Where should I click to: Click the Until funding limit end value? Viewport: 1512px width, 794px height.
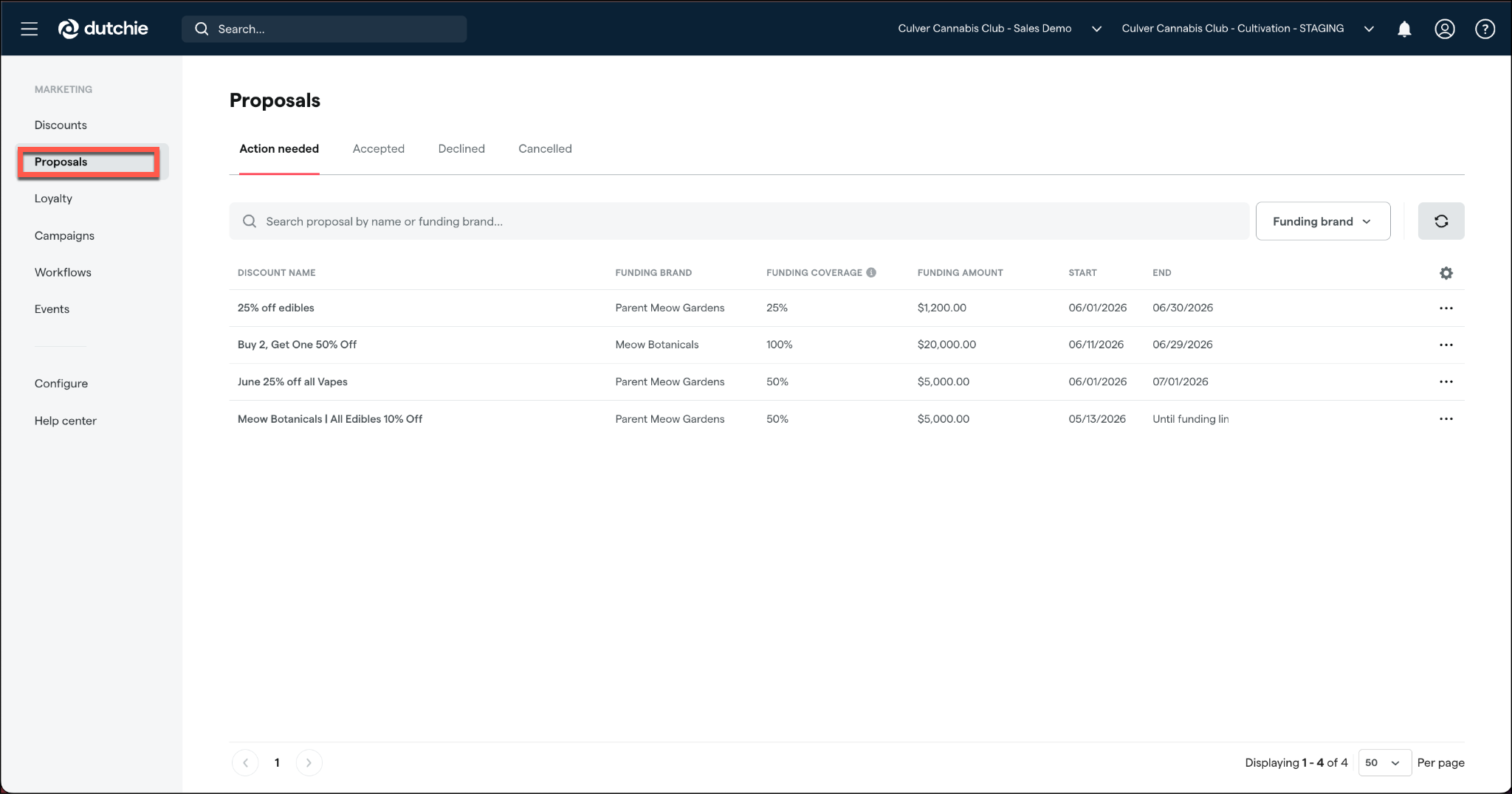[x=1191, y=418]
